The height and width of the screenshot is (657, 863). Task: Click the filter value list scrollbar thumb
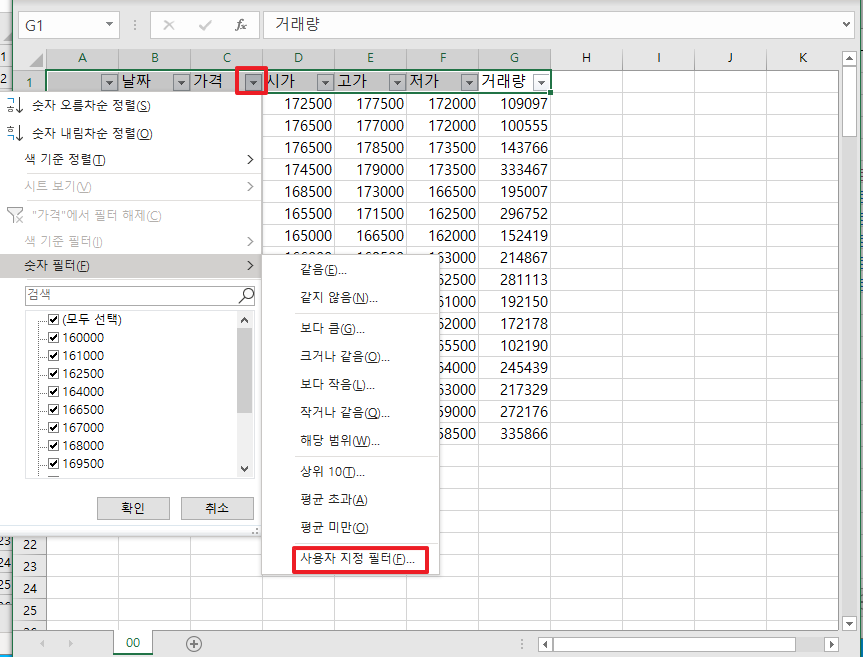pos(245,370)
